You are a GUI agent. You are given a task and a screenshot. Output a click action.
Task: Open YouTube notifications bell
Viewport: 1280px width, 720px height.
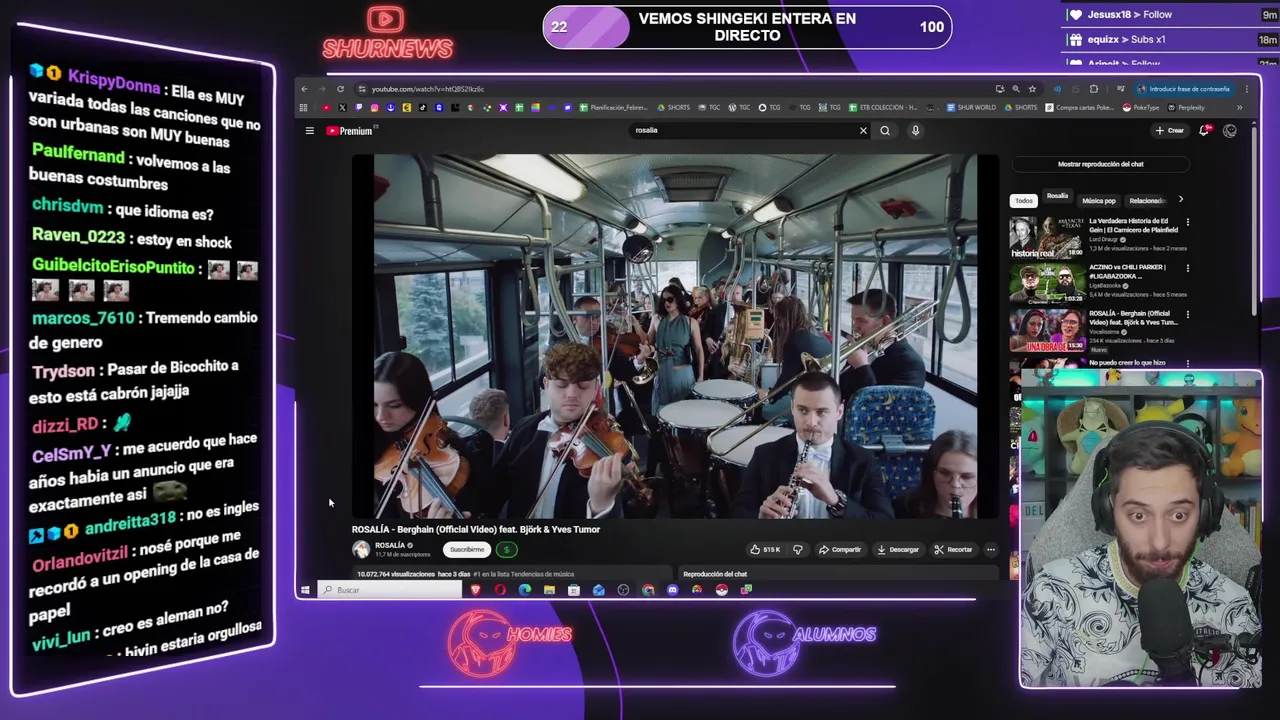[1205, 130]
